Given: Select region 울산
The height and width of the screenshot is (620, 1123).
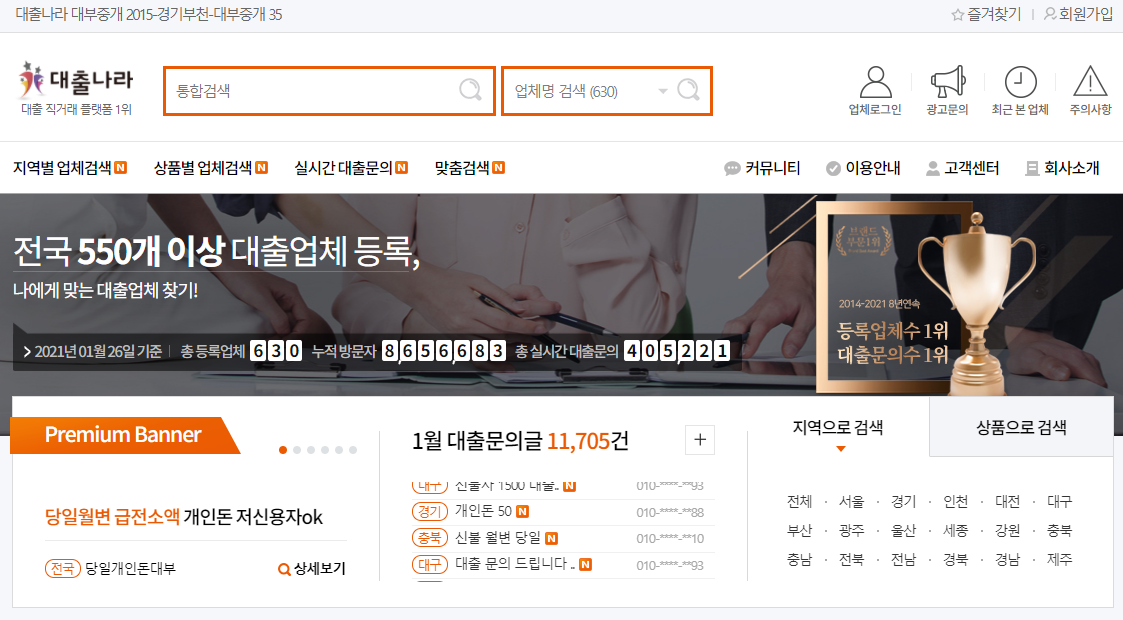Looking at the screenshot, I should (x=903, y=531).
